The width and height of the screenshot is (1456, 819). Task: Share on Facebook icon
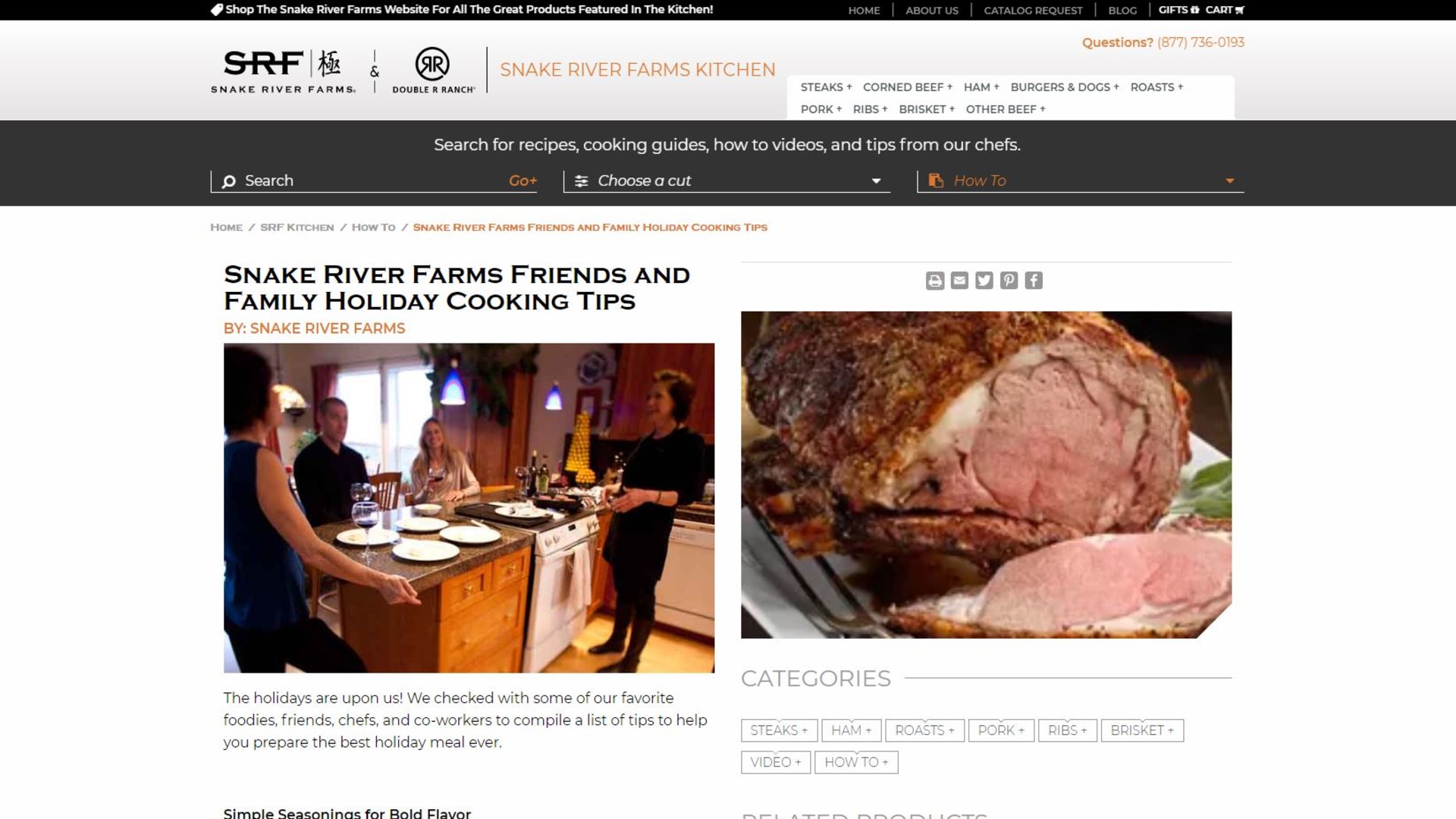click(1034, 281)
